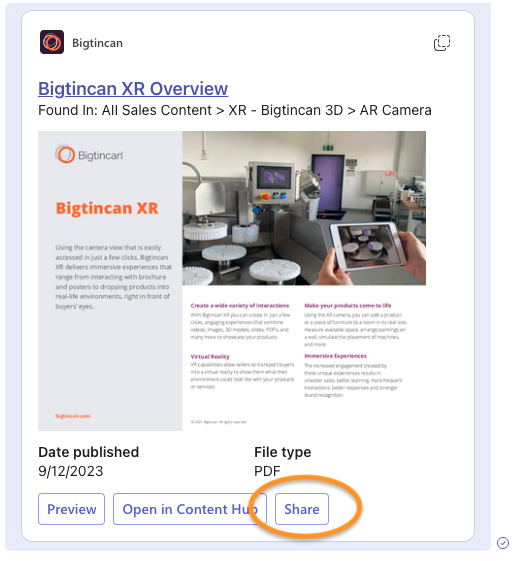The height and width of the screenshot is (561, 523).
Task: Open the Bigtincan XR Overview link
Action: tap(133, 88)
